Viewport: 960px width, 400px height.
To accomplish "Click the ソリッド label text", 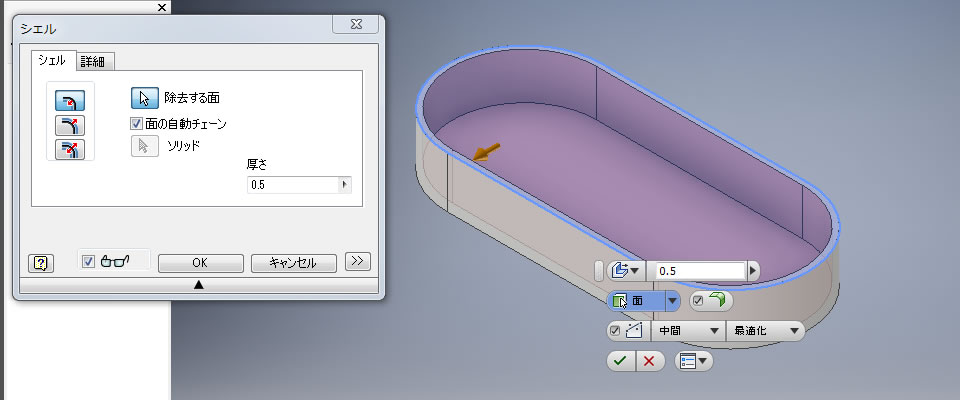I will tap(184, 146).
